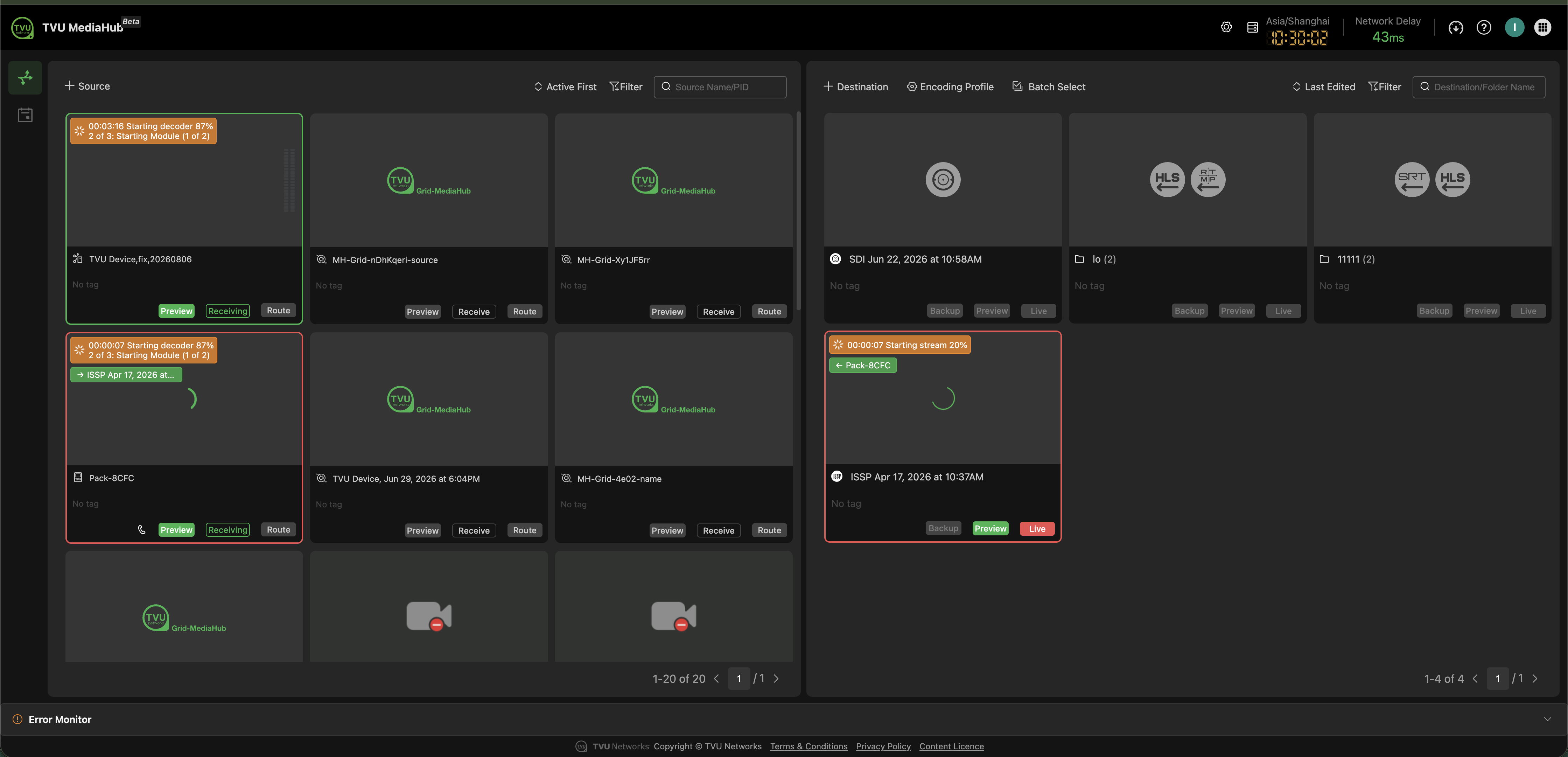Image resolution: width=1568 pixels, height=757 pixels.
Task: Go to previous page of destinations
Action: click(1475, 679)
